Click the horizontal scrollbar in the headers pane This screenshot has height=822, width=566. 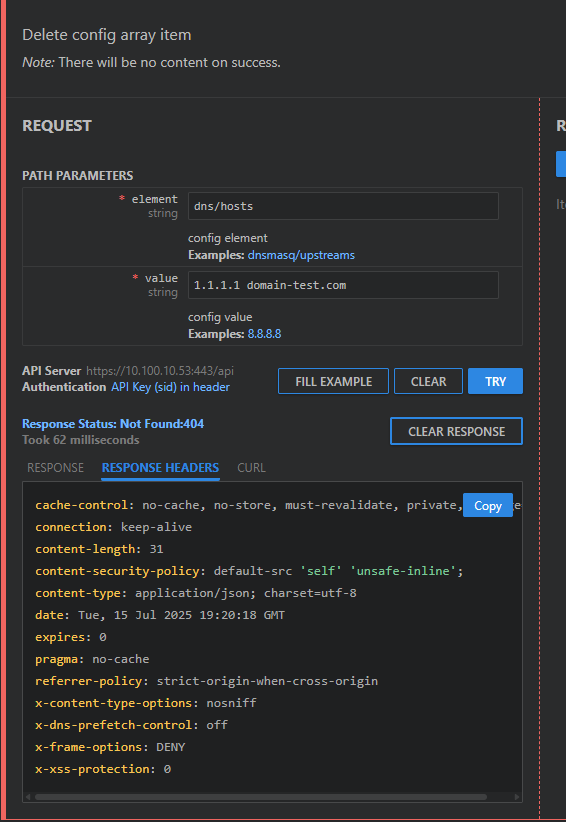tap(260, 797)
